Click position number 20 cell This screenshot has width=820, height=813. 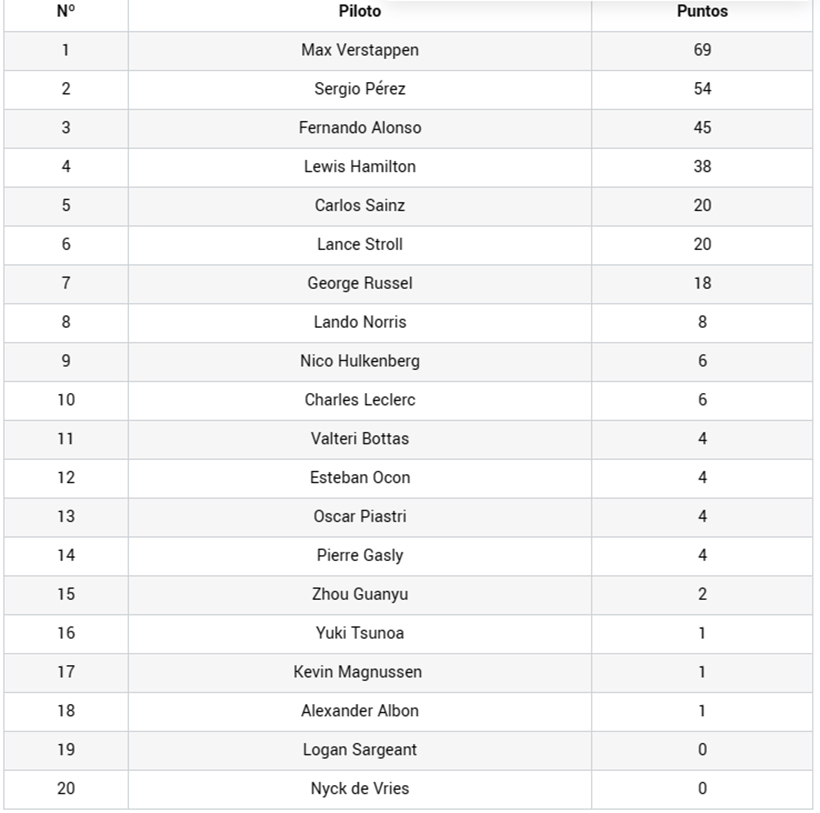pos(66,788)
